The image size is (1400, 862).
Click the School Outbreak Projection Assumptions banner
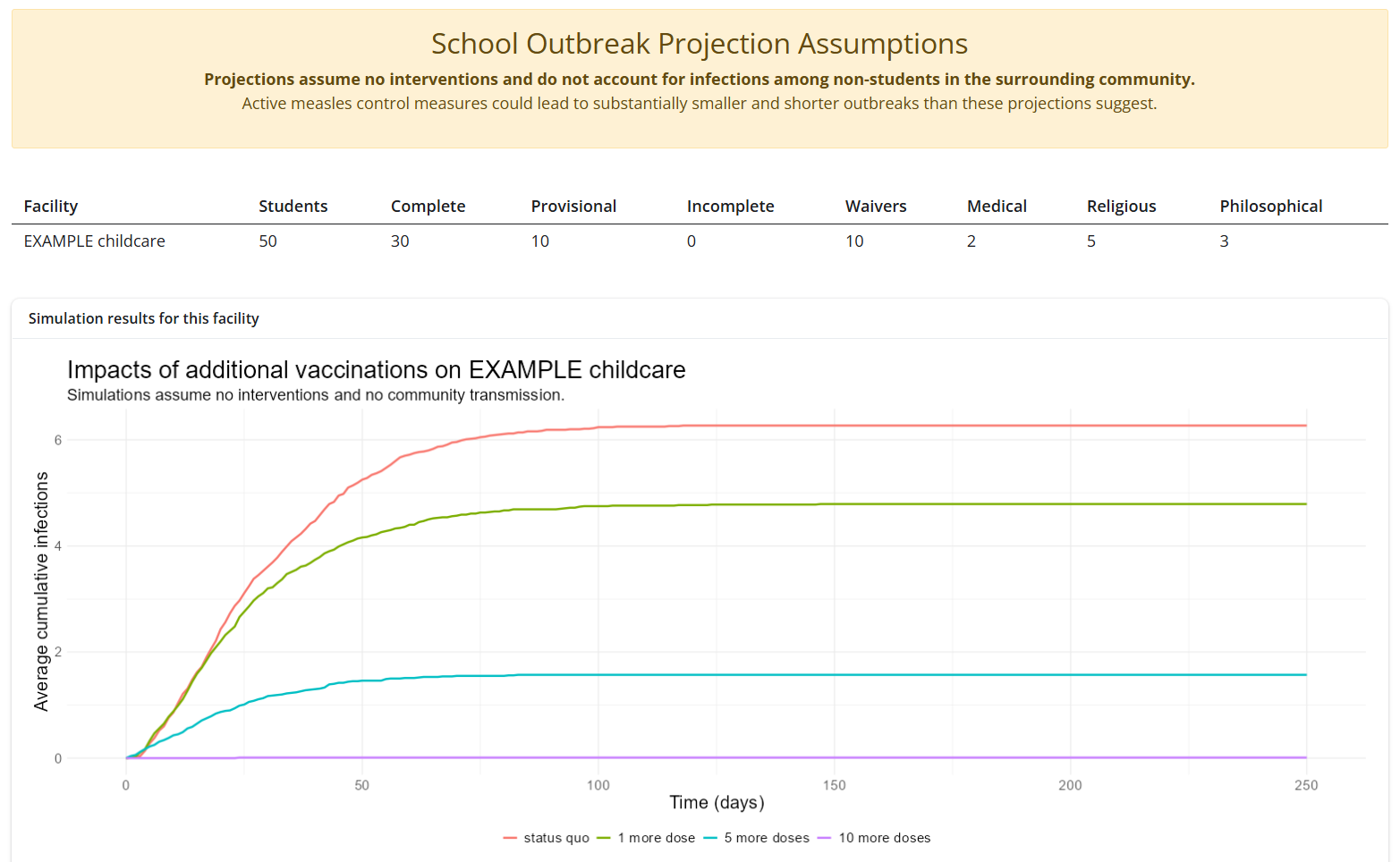[x=700, y=43]
